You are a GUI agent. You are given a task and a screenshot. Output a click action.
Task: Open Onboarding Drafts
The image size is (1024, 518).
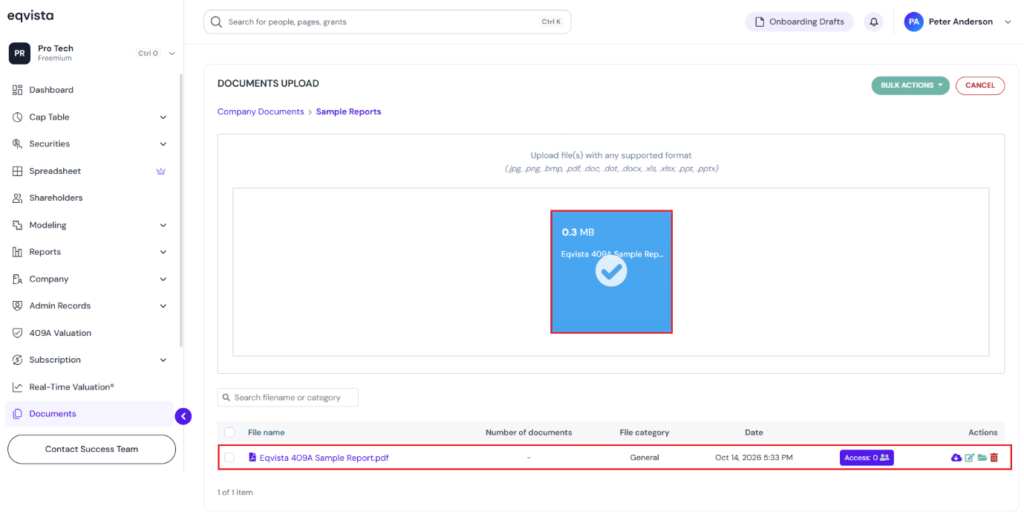tap(799, 22)
